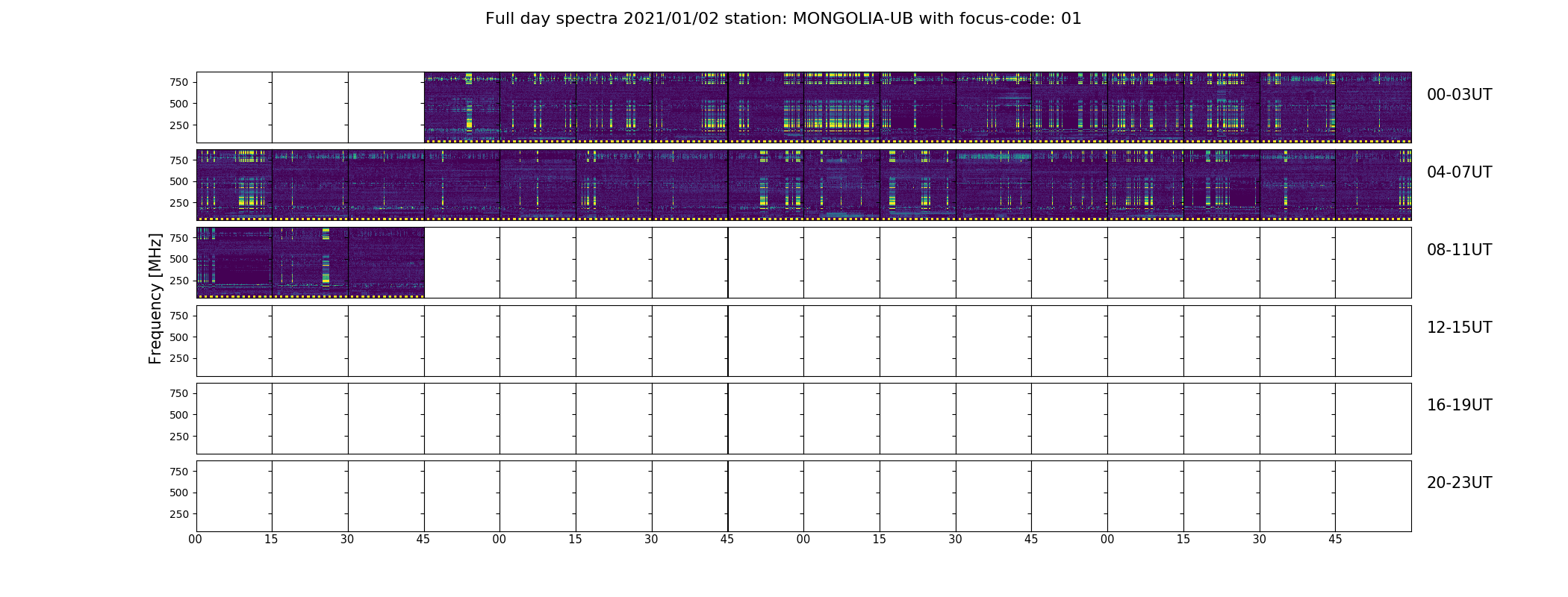This screenshot has width=1568, height=597.
Task: Click the third spectrogram tile in 08-11UT row
Action: click(386, 263)
